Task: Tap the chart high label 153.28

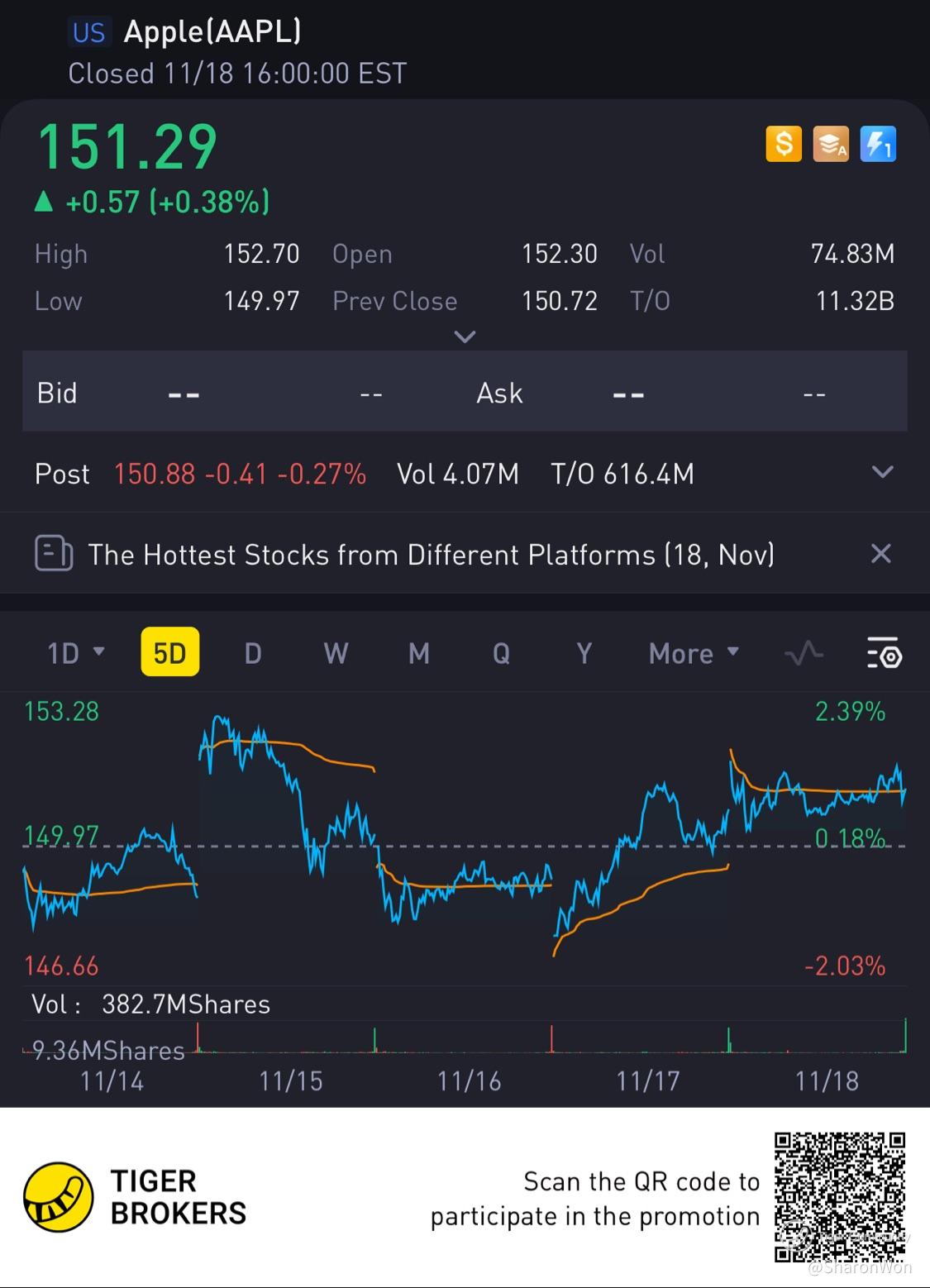Action: [62, 711]
